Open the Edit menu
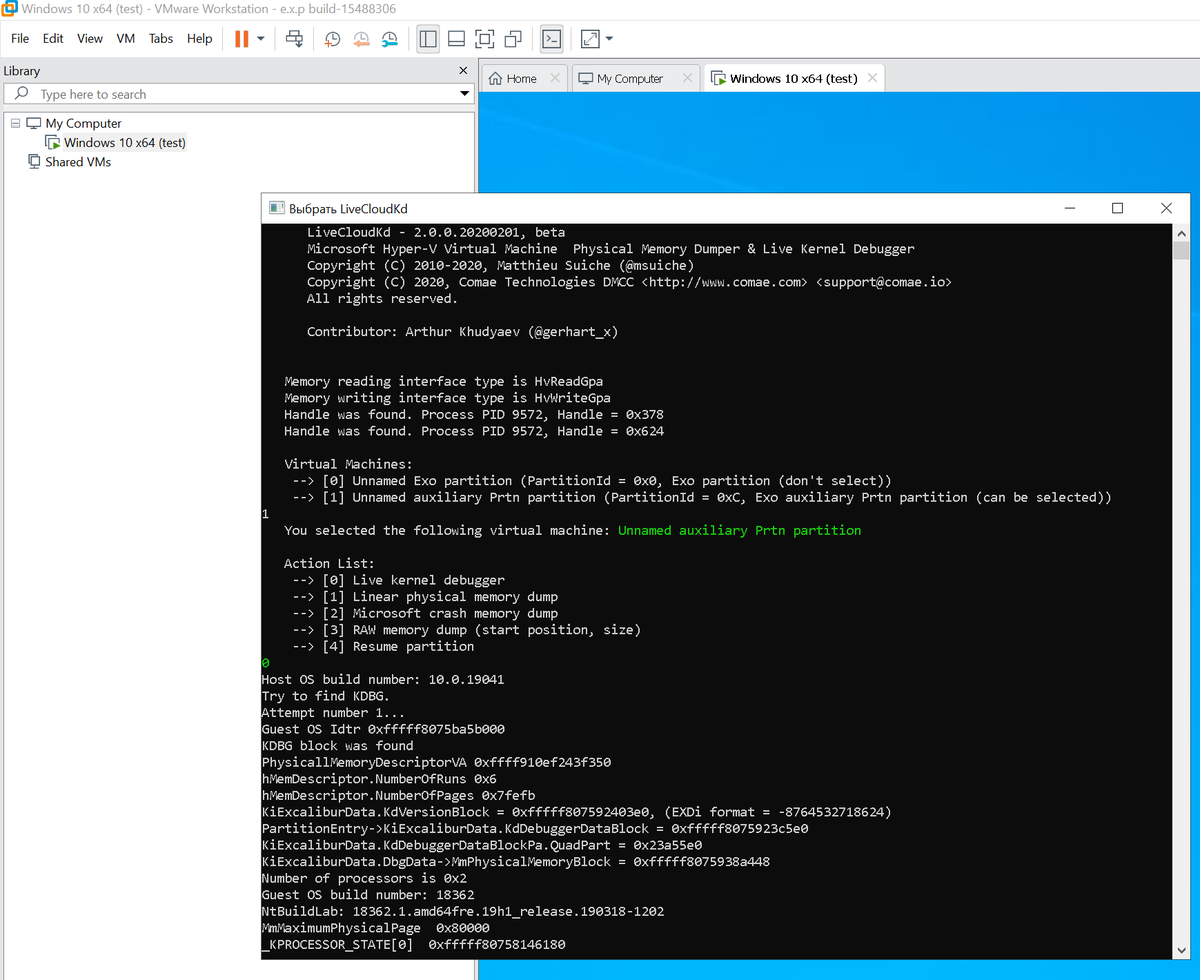The height and width of the screenshot is (980, 1200). tap(53, 39)
